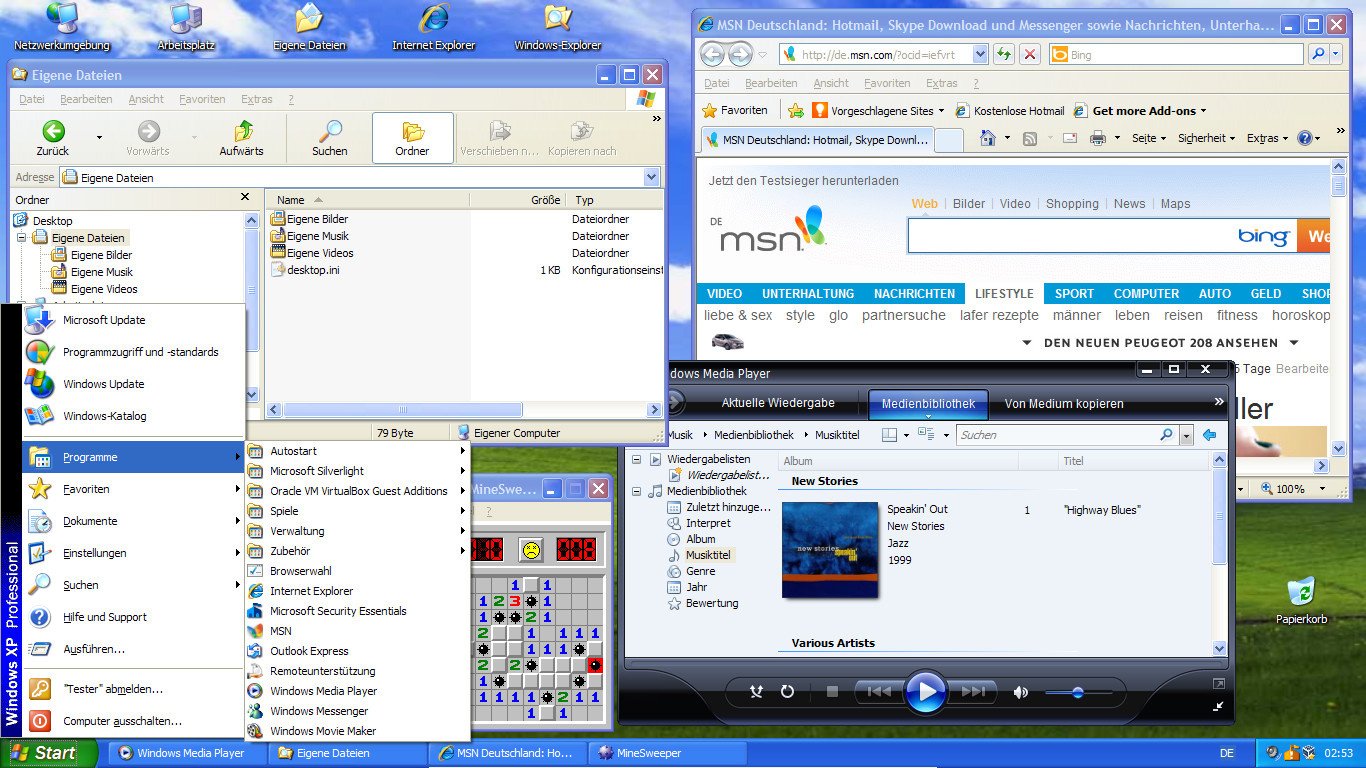This screenshot has width=1366, height=768.
Task: Click the Play button in Windows Media Player
Action: click(x=926, y=691)
